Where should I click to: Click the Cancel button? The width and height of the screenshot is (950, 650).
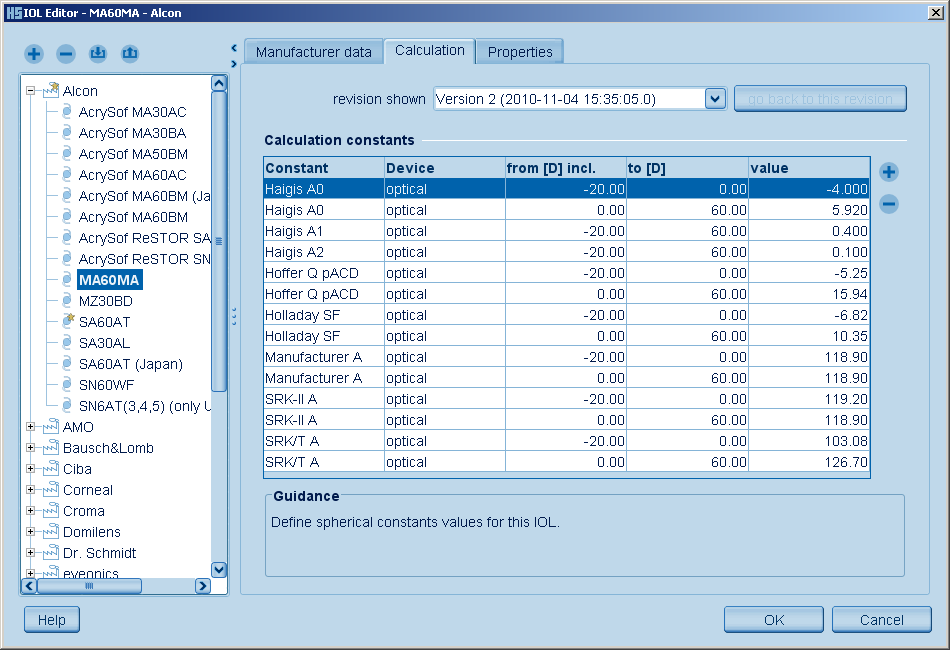click(x=881, y=620)
